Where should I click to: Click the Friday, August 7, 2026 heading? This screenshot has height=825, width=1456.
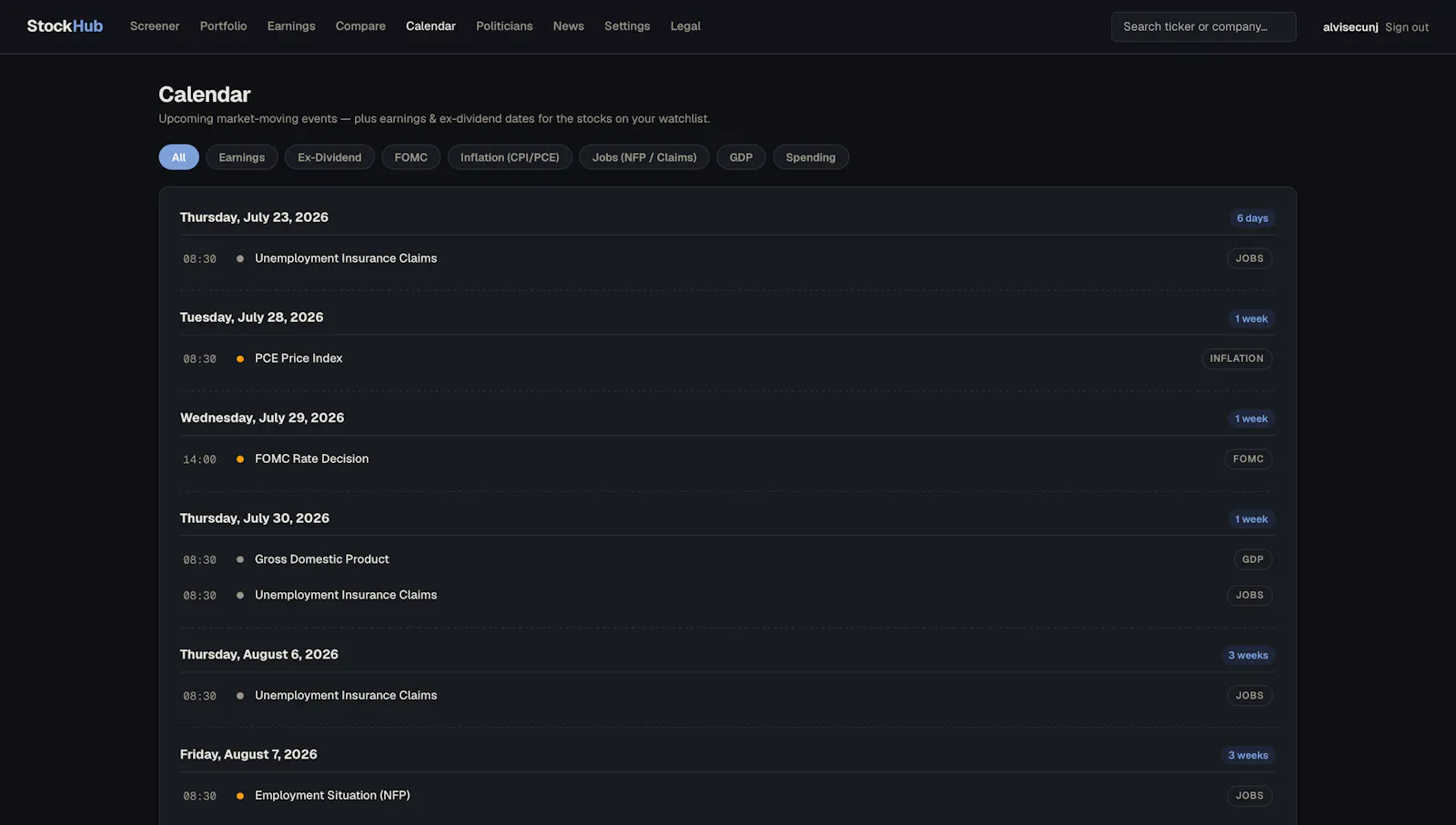click(x=248, y=754)
